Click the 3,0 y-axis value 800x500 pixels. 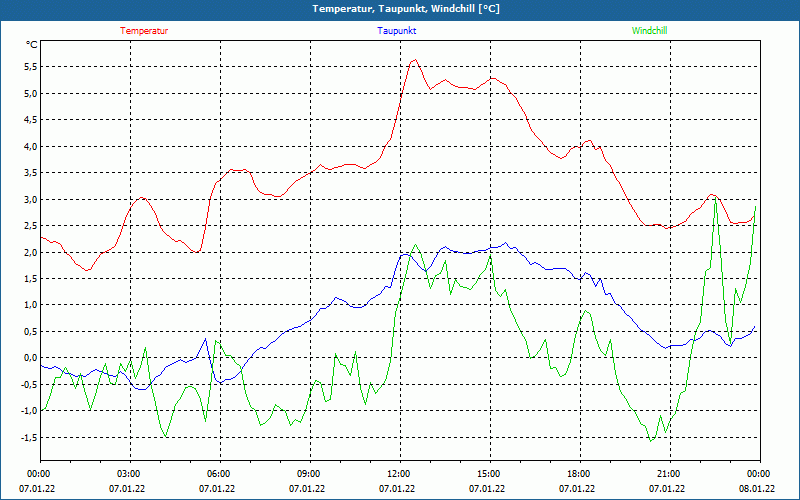point(31,199)
